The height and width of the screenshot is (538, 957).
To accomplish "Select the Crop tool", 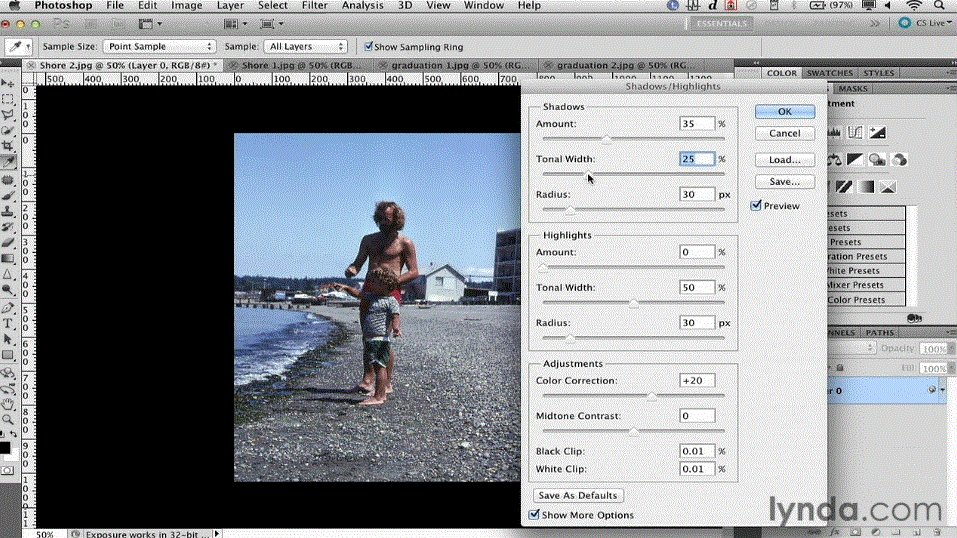I will 8,147.
